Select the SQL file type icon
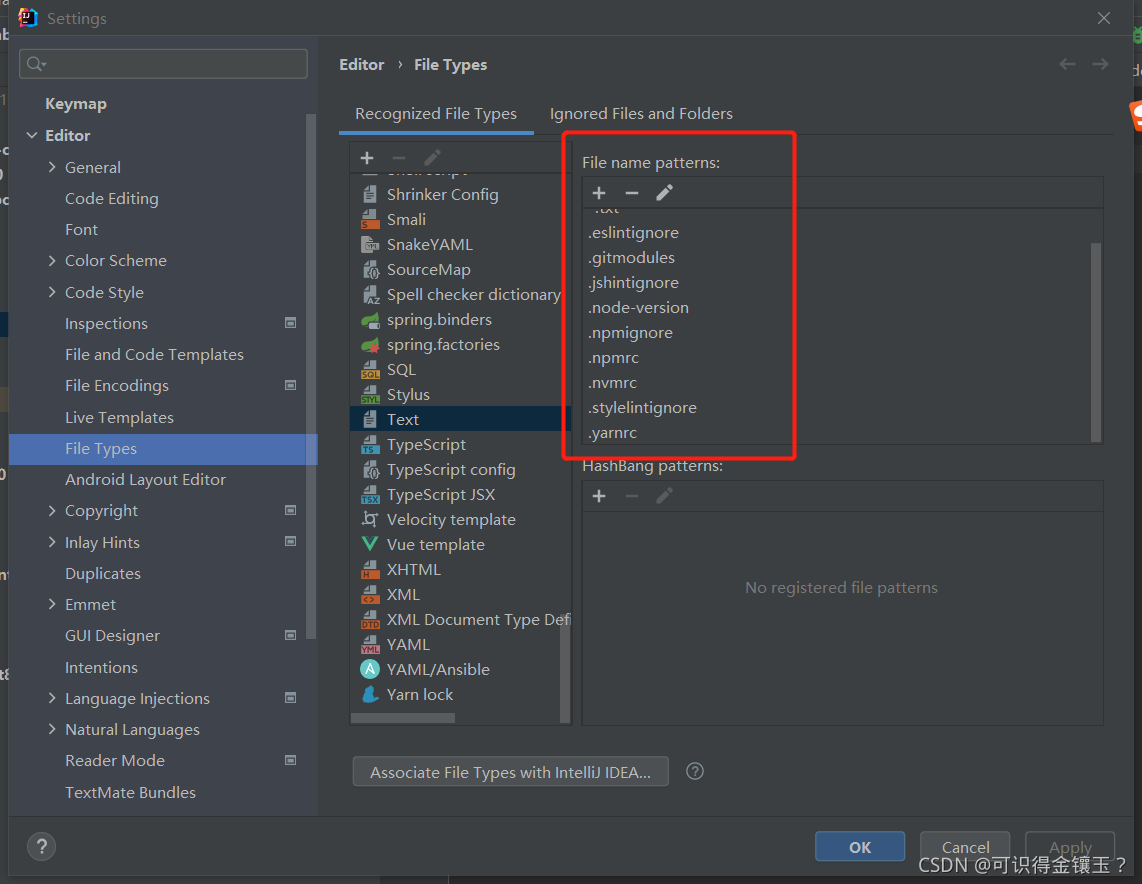The width and height of the screenshot is (1142, 884). pyautogui.click(x=370, y=370)
